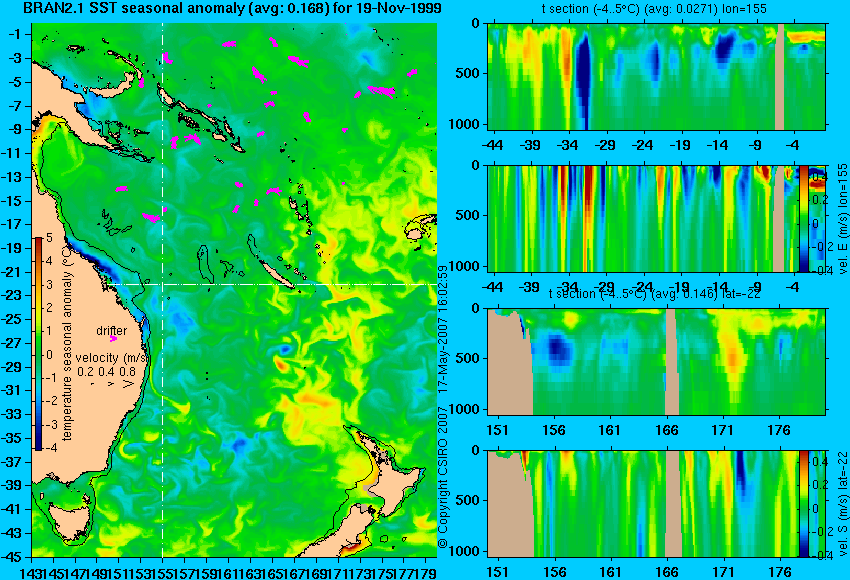Click the horizontal dashed lat=-22 section line
This screenshot has width=850, height=580.
[273, 284]
